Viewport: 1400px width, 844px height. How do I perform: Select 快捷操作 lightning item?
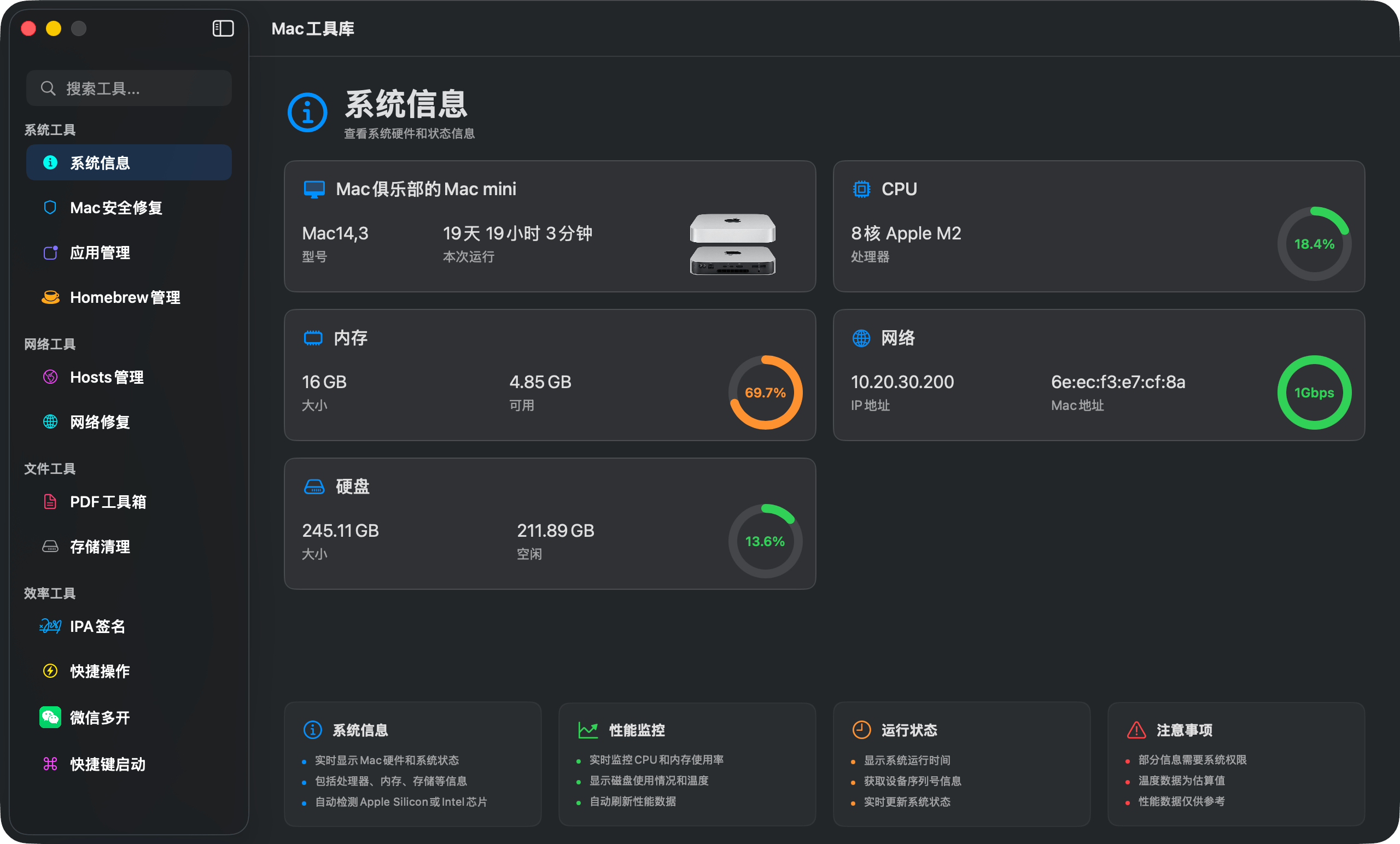(50, 671)
